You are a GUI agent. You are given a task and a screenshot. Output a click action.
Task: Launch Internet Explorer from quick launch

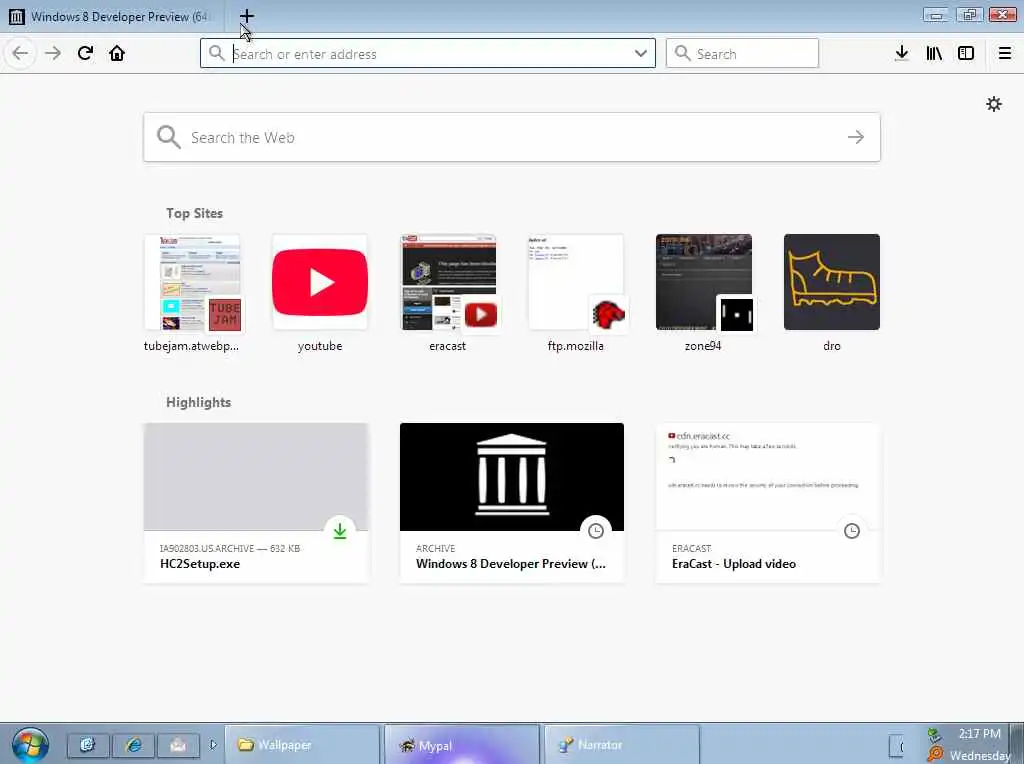tap(133, 745)
